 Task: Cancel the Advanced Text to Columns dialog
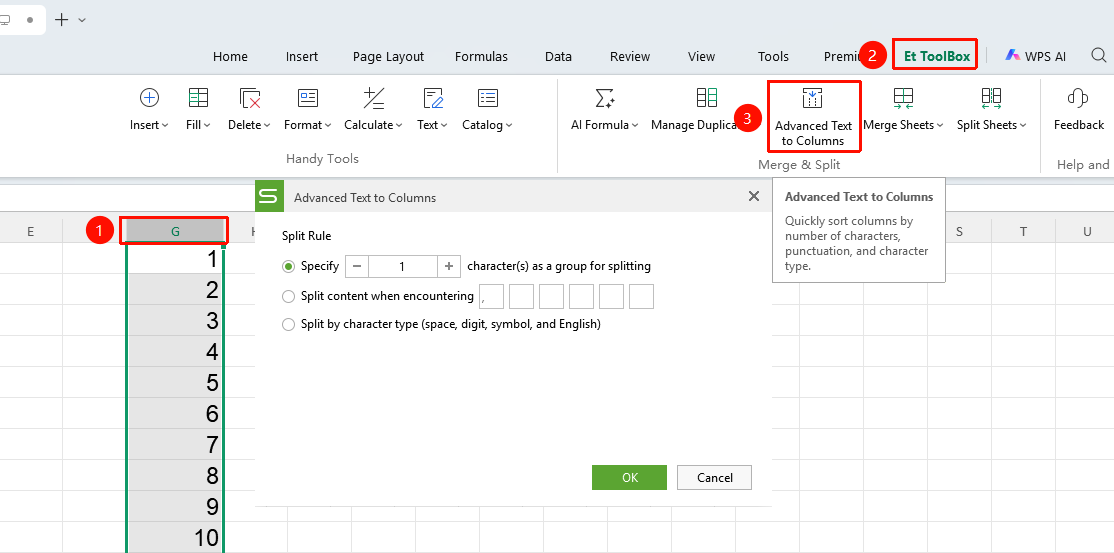tap(715, 478)
